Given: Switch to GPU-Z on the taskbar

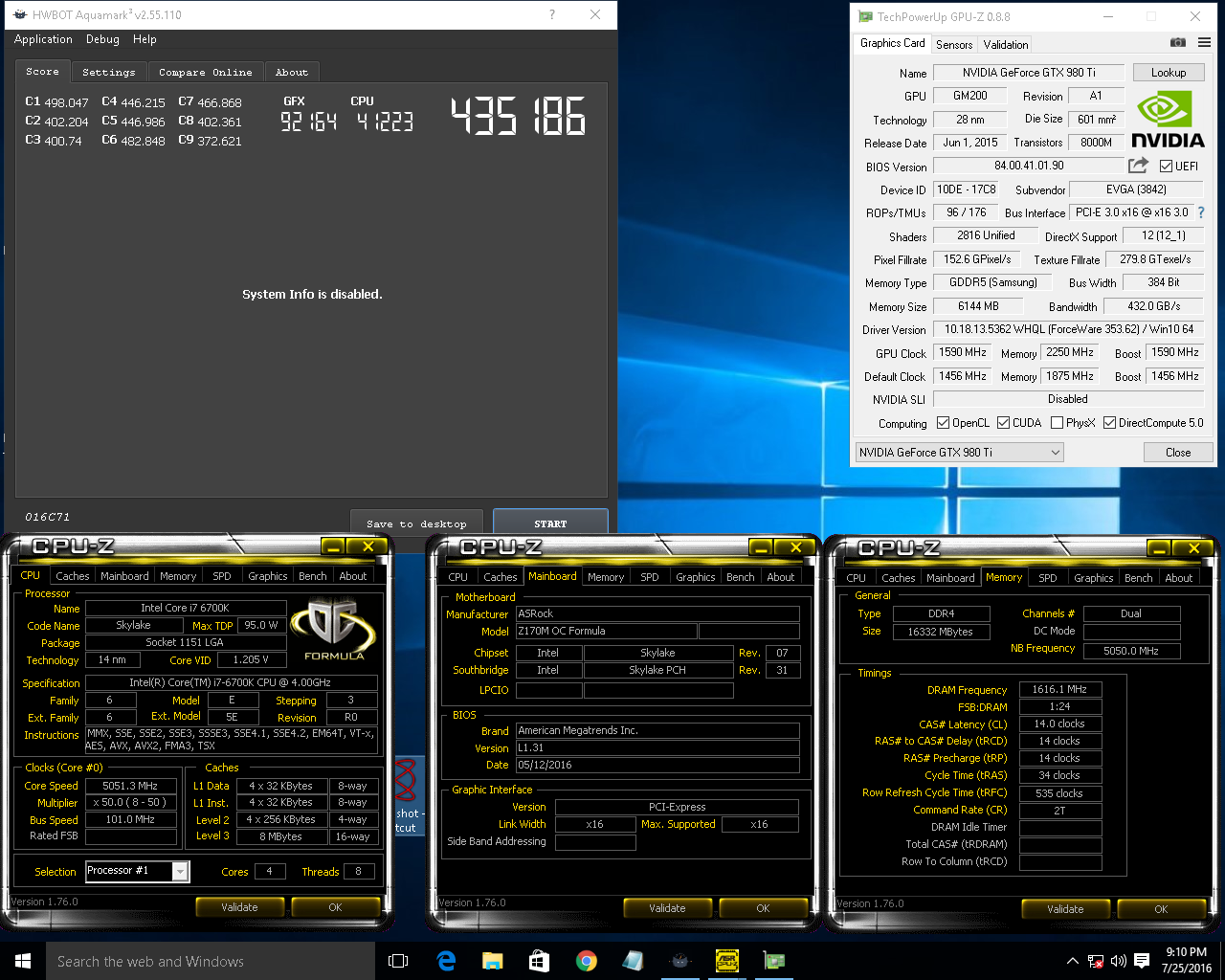Looking at the screenshot, I should click(x=774, y=961).
